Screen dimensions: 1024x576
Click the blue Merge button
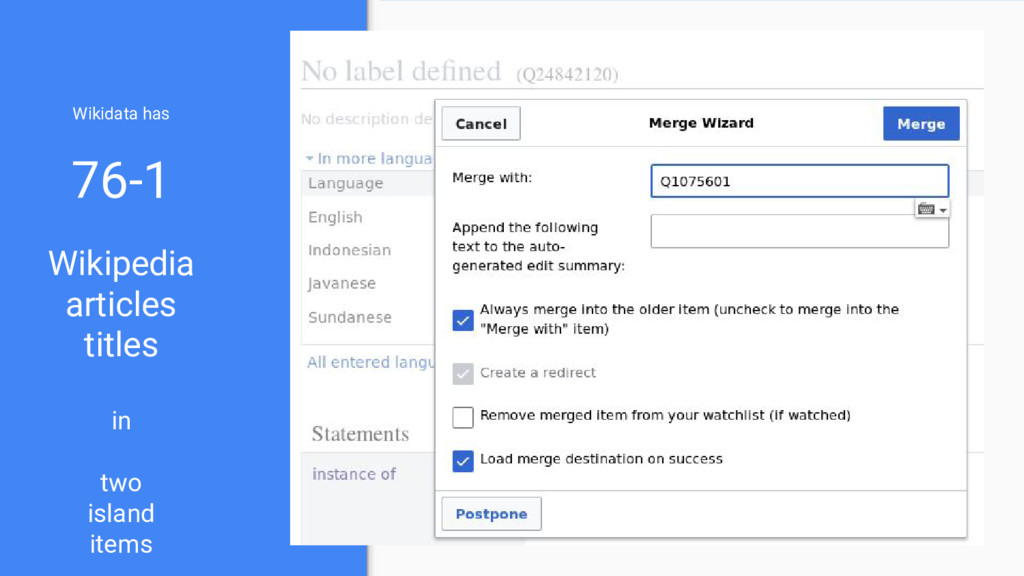coord(921,123)
